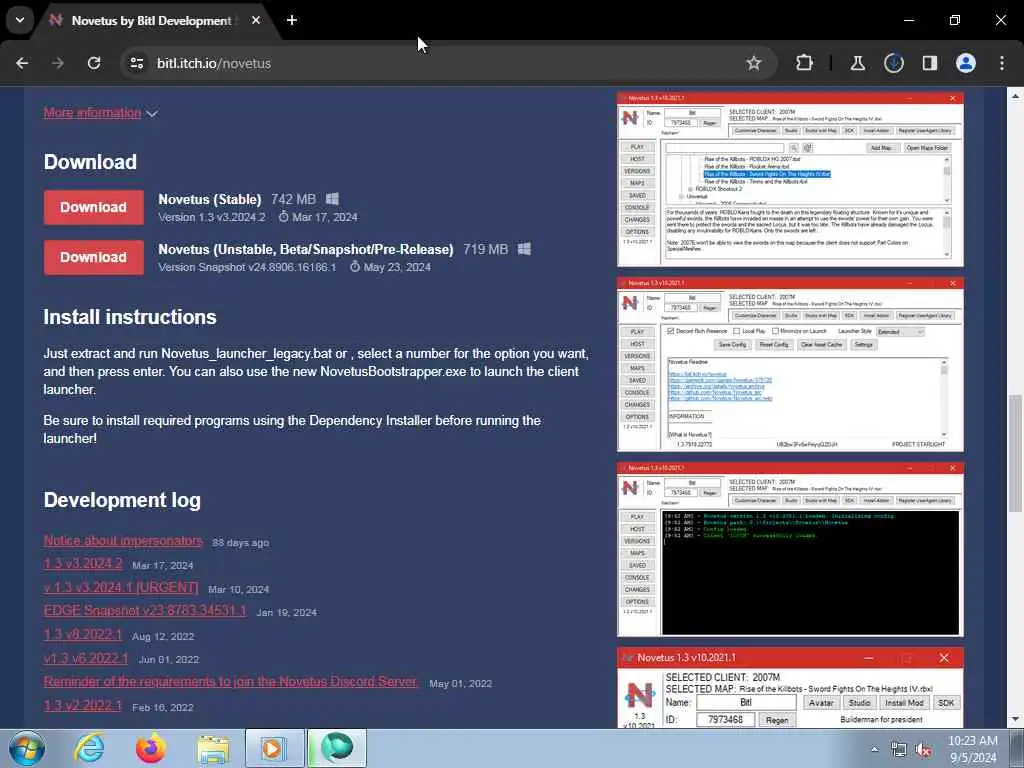Viewport: 1024px width, 768px height.
Task: Toggle the browser side panel
Action: click(929, 63)
